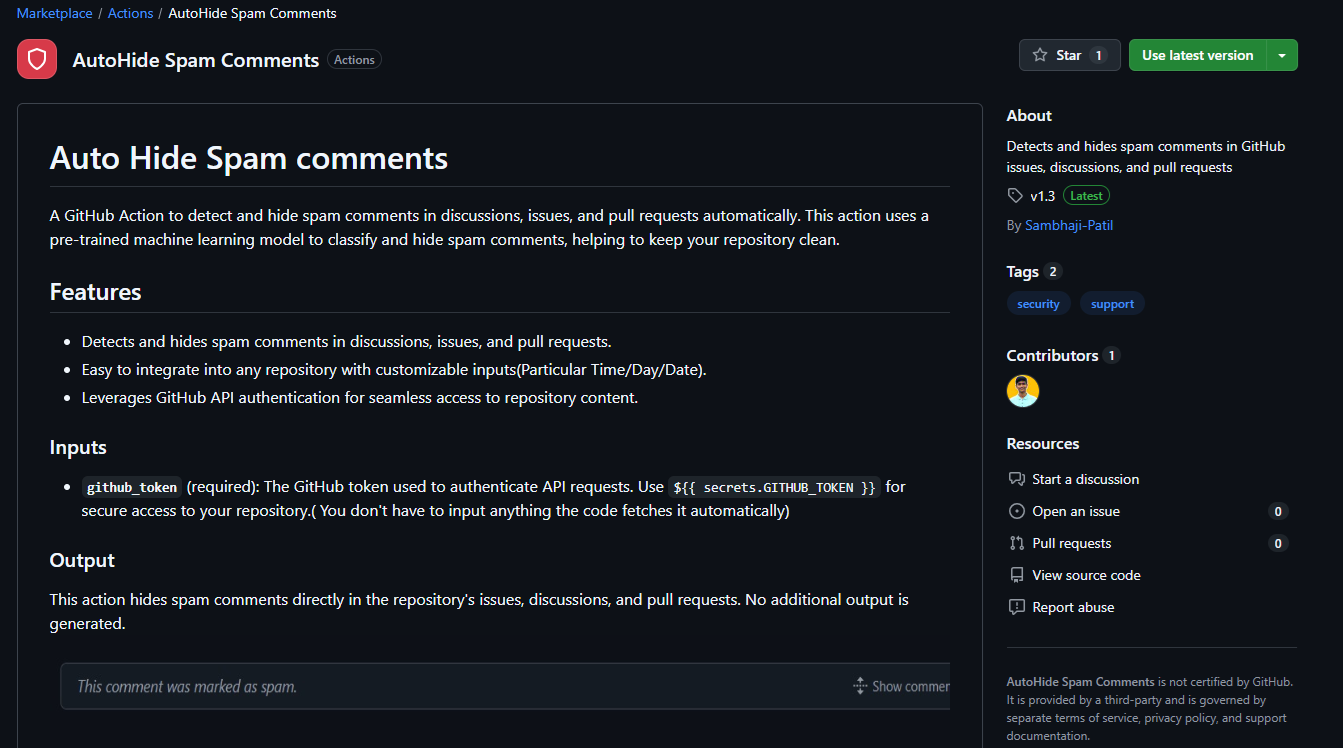The image size is (1343, 748).
Task: Expand the Show comment toggle
Action: pos(900,686)
